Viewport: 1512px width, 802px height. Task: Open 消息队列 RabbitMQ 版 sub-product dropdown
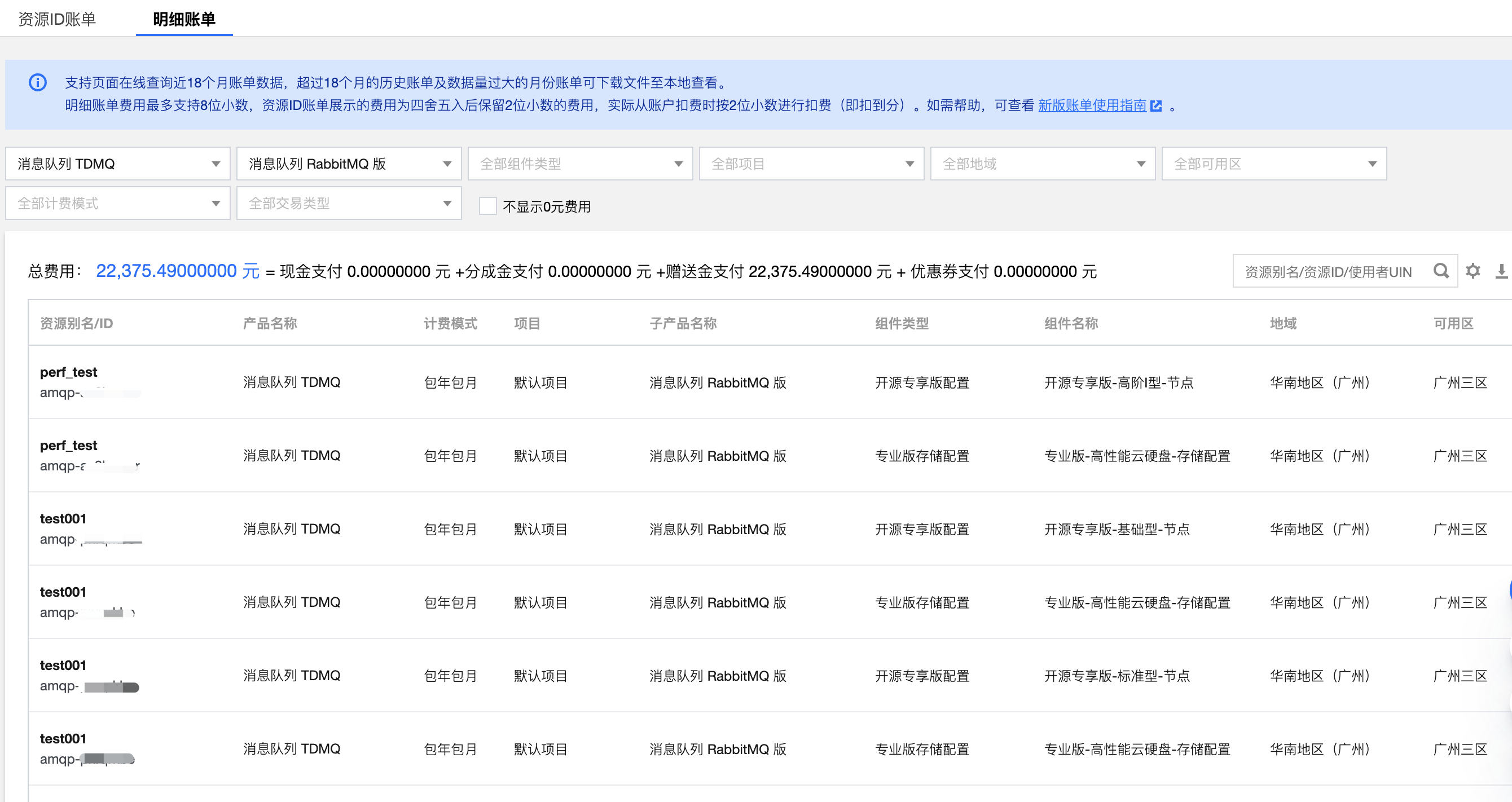click(x=349, y=164)
